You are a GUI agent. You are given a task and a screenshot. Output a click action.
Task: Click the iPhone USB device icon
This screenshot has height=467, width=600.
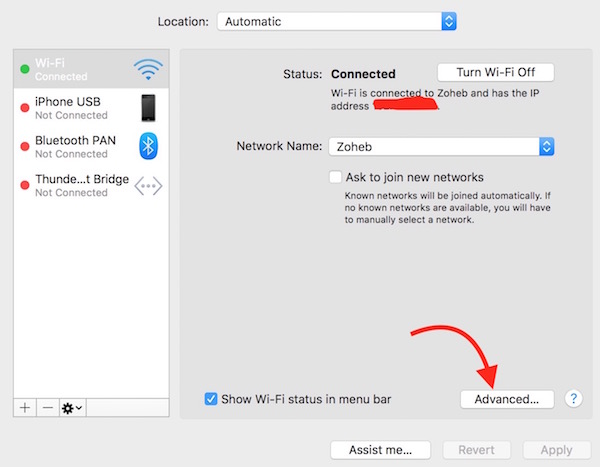point(148,108)
